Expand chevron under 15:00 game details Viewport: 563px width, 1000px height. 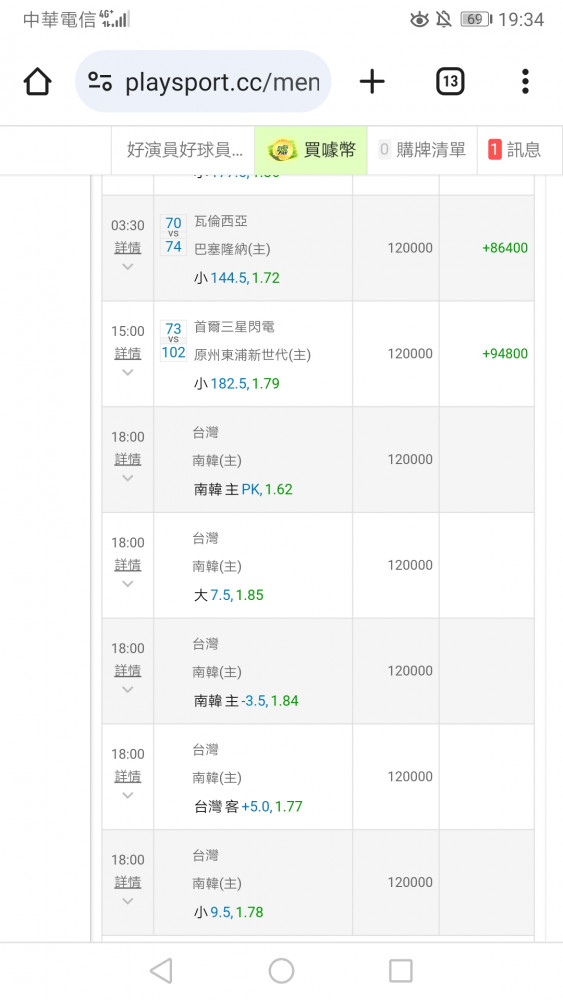[128, 372]
